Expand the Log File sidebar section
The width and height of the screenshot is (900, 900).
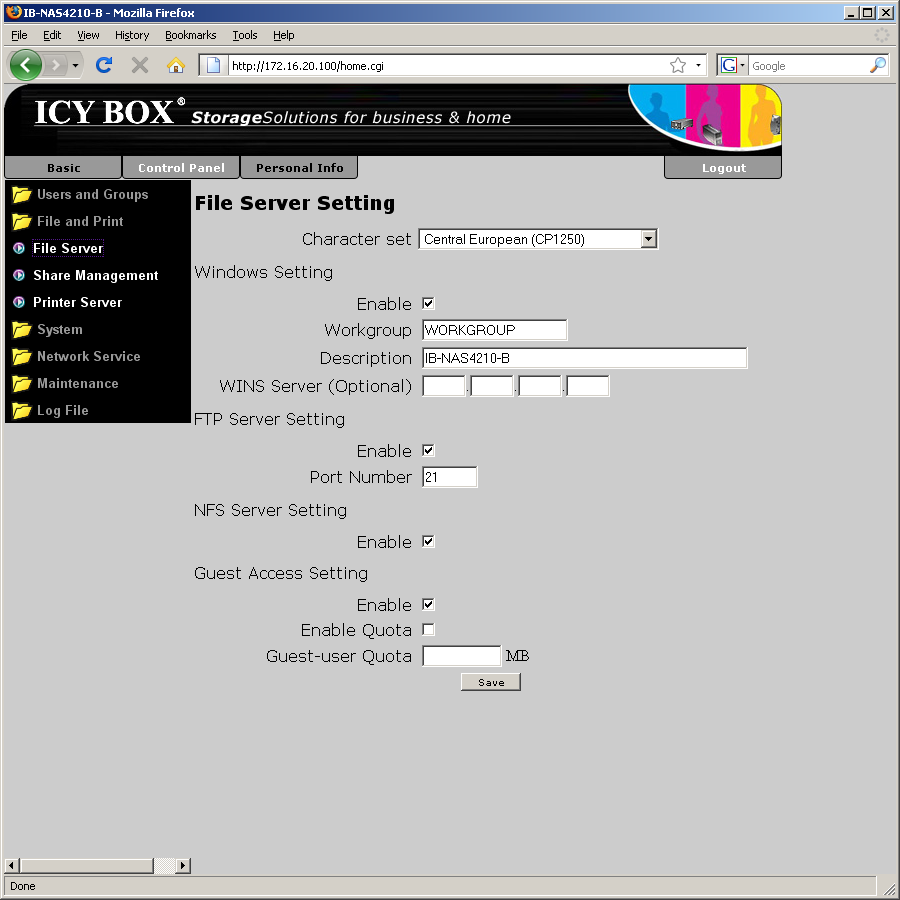(63, 410)
